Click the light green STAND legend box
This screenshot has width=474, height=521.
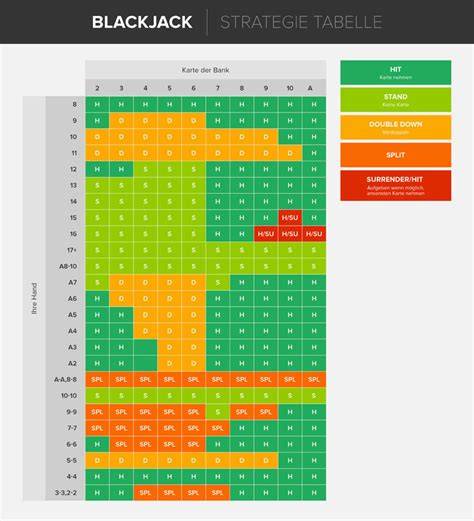tap(396, 100)
